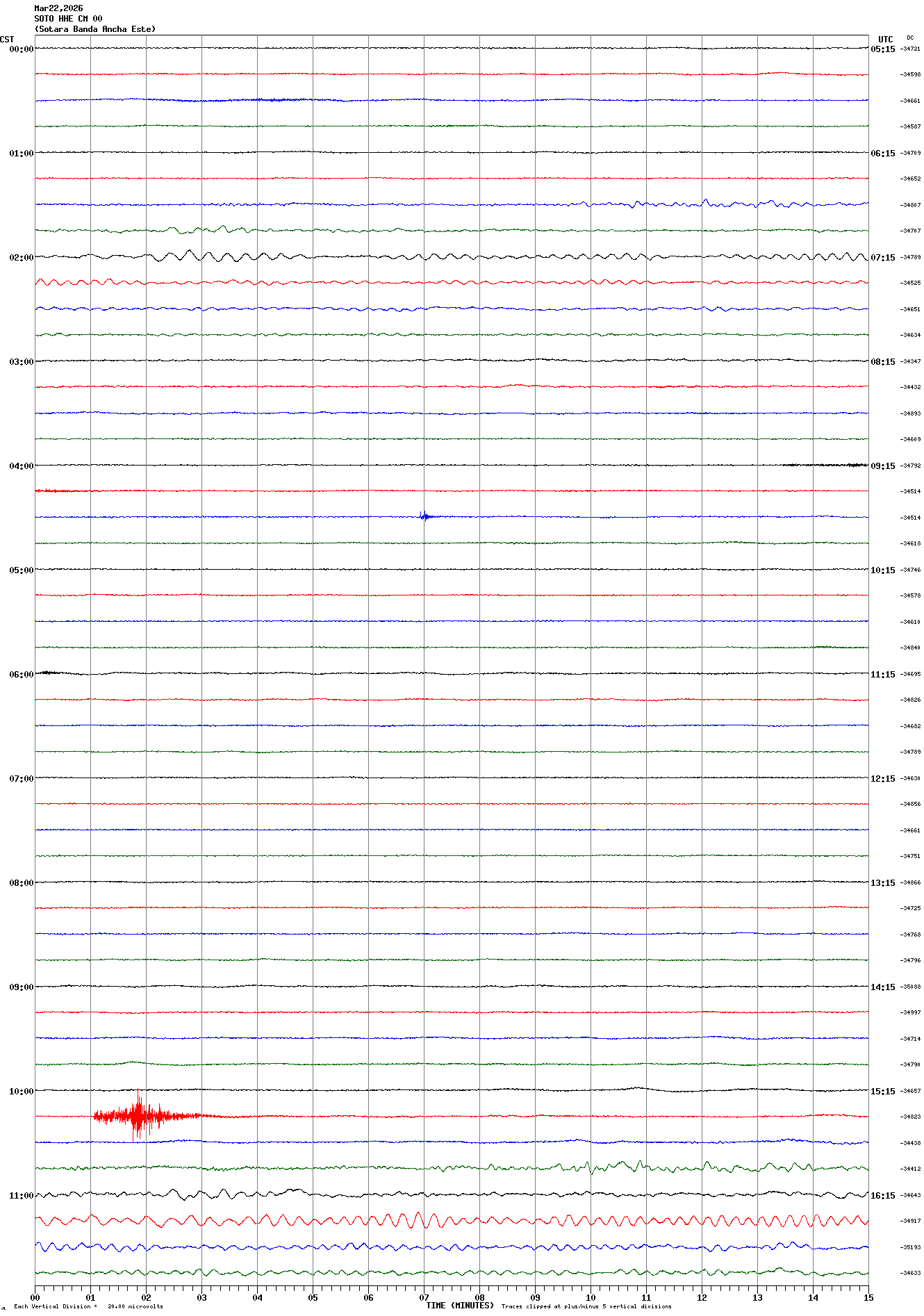Select the Mar22,2026 date header

coord(58,8)
